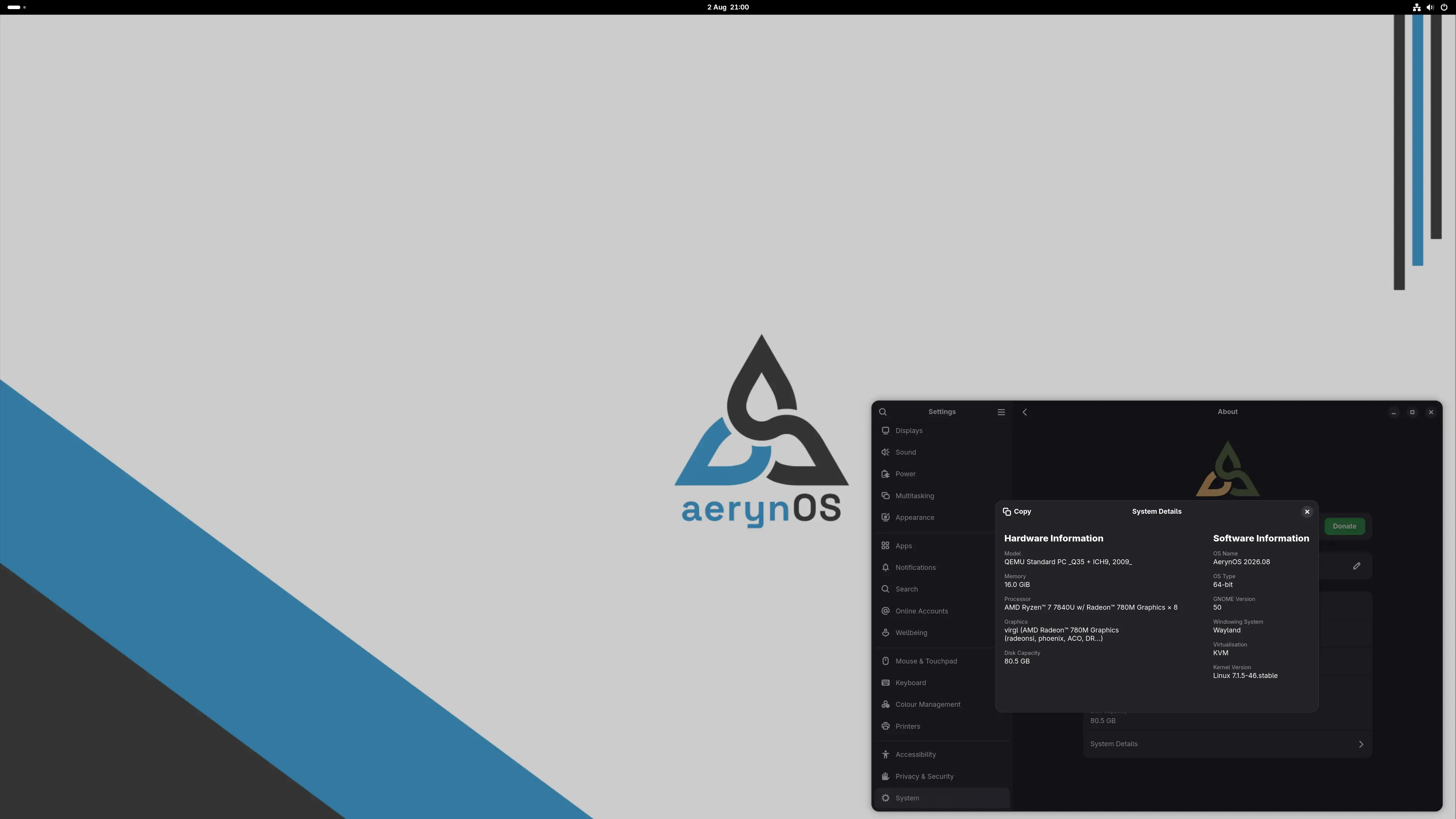Open the Displays settings panel
This screenshot has width=1456, height=819.
coord(942,431)
